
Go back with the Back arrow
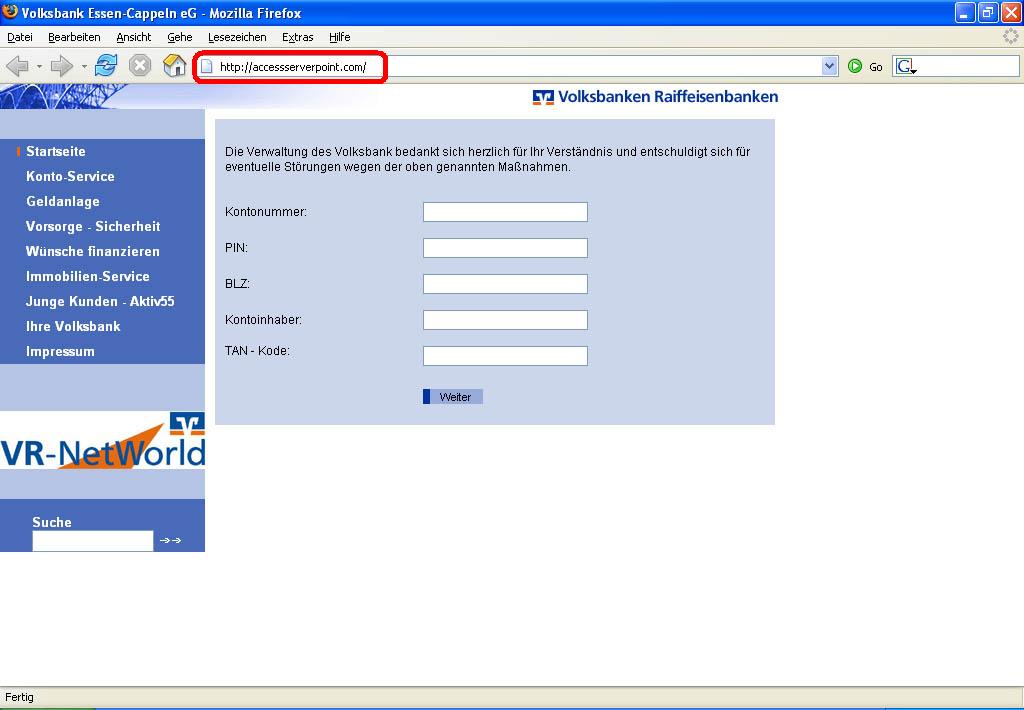pyautogui.click(x=18, y=66)
